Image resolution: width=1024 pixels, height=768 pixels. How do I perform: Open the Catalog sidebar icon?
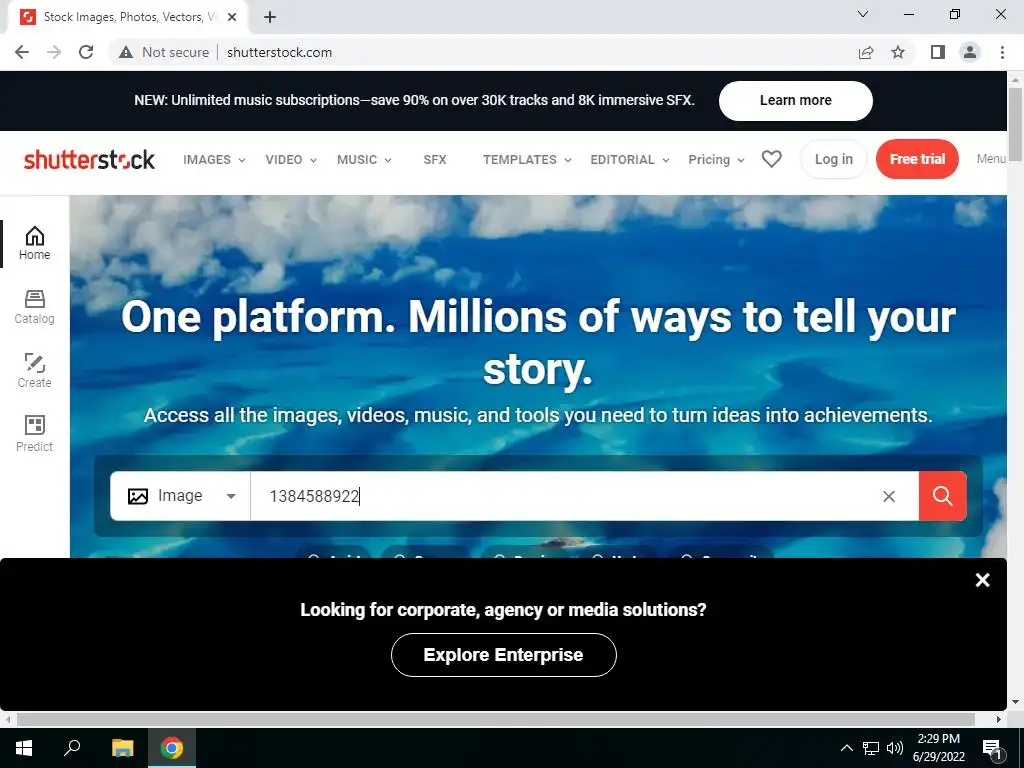click(35, 307)
